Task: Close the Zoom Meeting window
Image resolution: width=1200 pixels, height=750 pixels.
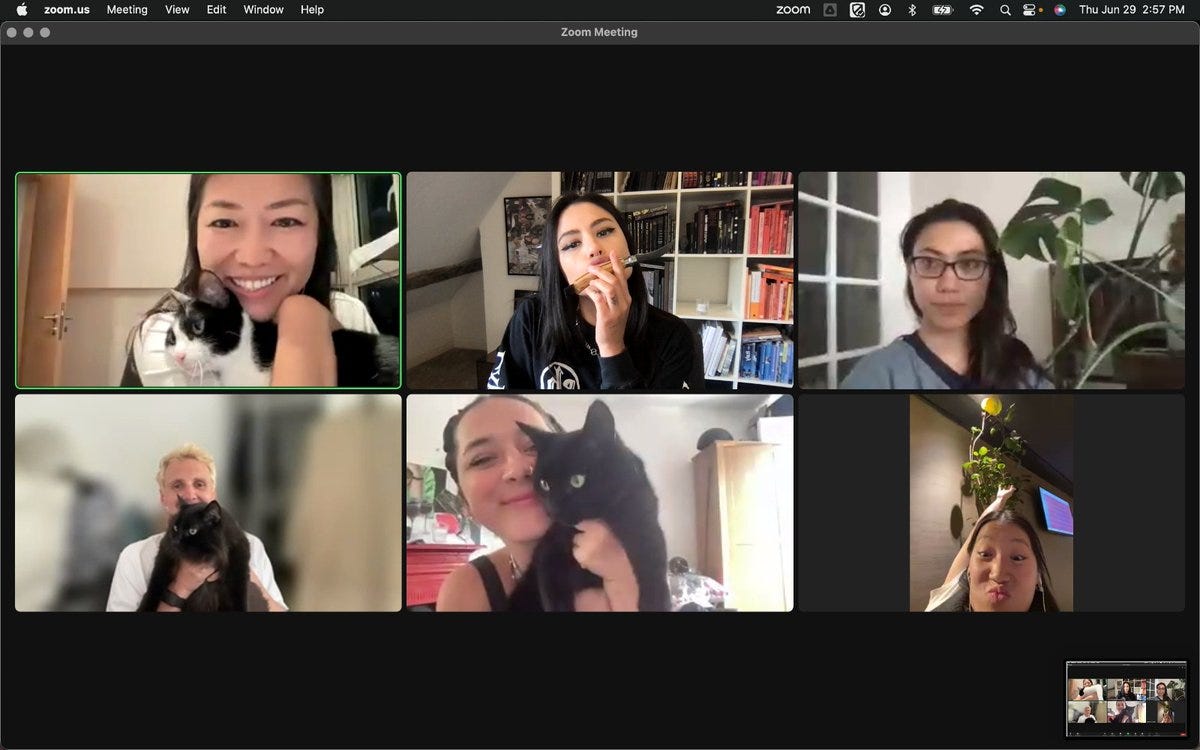Action: (x=12, y=32)
